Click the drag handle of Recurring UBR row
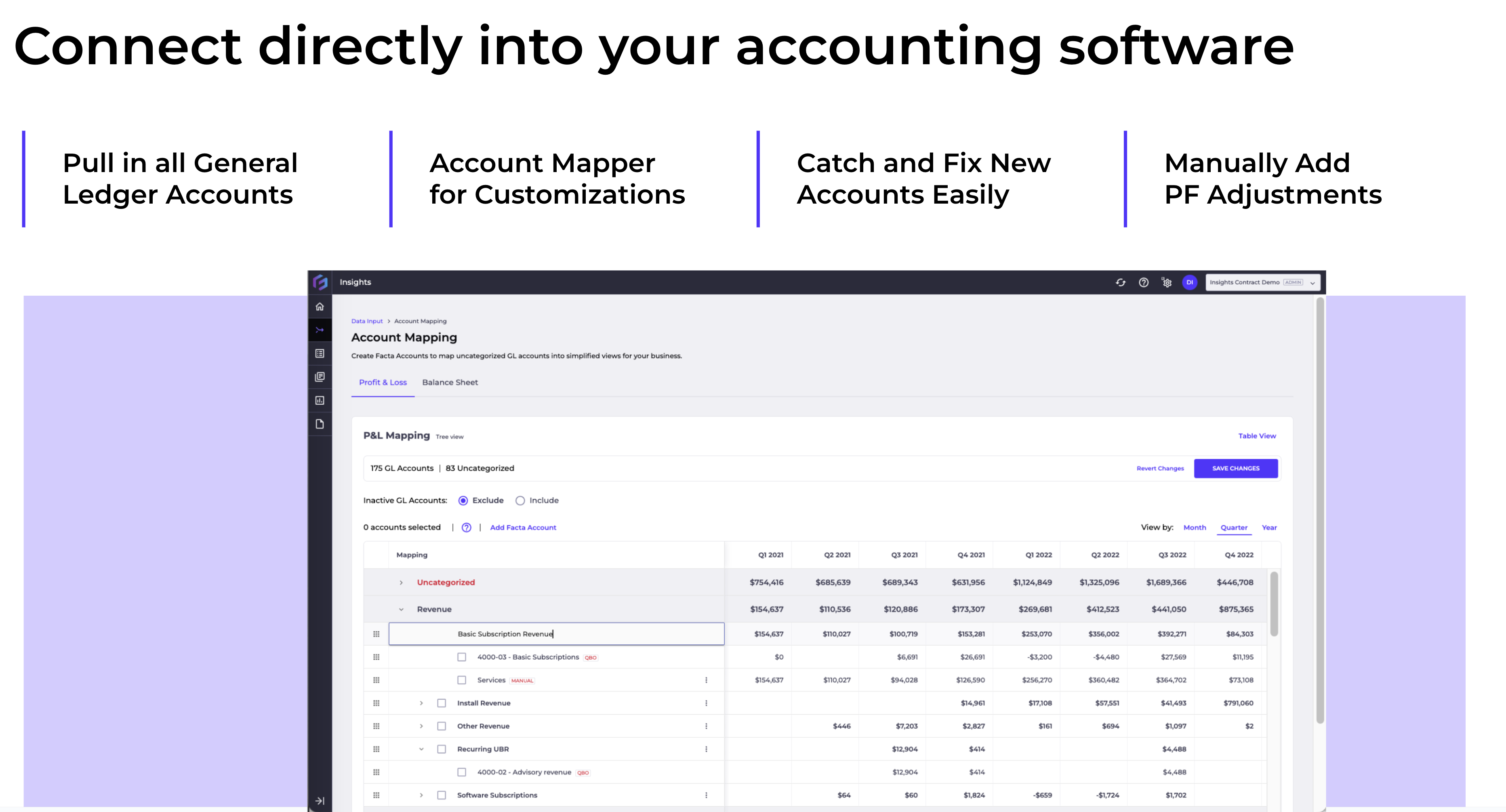 [376, 749]
